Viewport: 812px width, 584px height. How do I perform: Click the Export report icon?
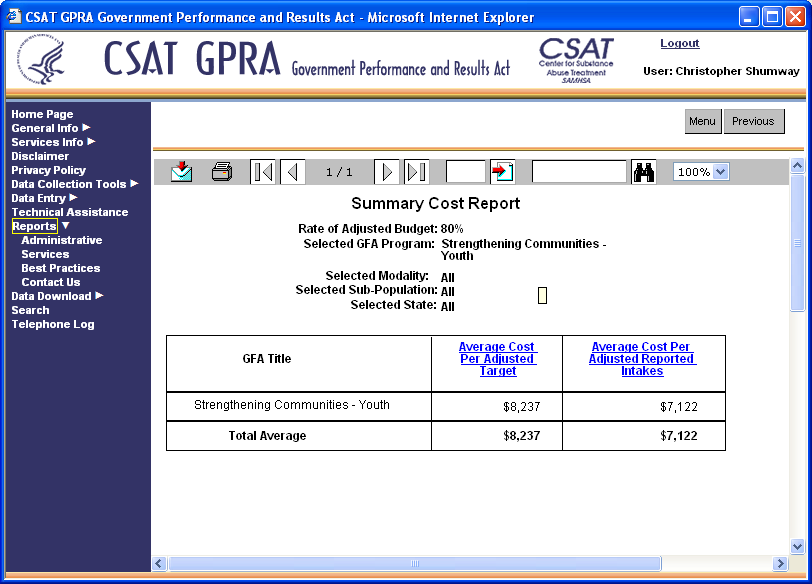click(181, 172)
